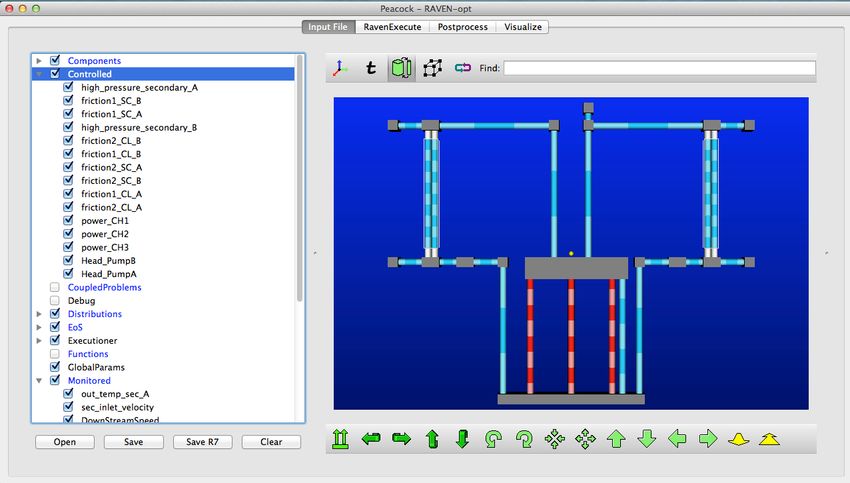Image resolution: width=850 pixels, height=483 pixels.
Task: Toggle the Head_PumpB checkbox
Action: pyautogui.click(x=68, y=260)
